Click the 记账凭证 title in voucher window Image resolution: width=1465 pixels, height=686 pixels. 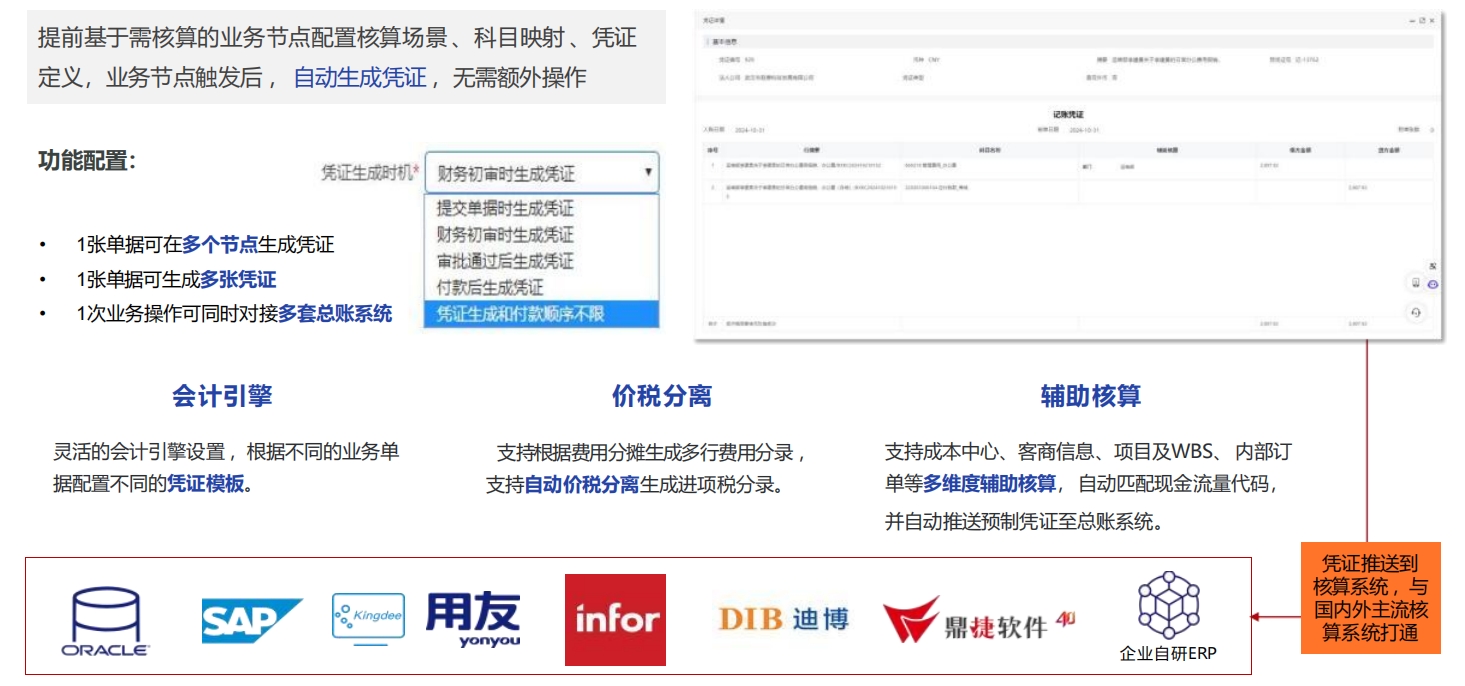(1068, 115)
